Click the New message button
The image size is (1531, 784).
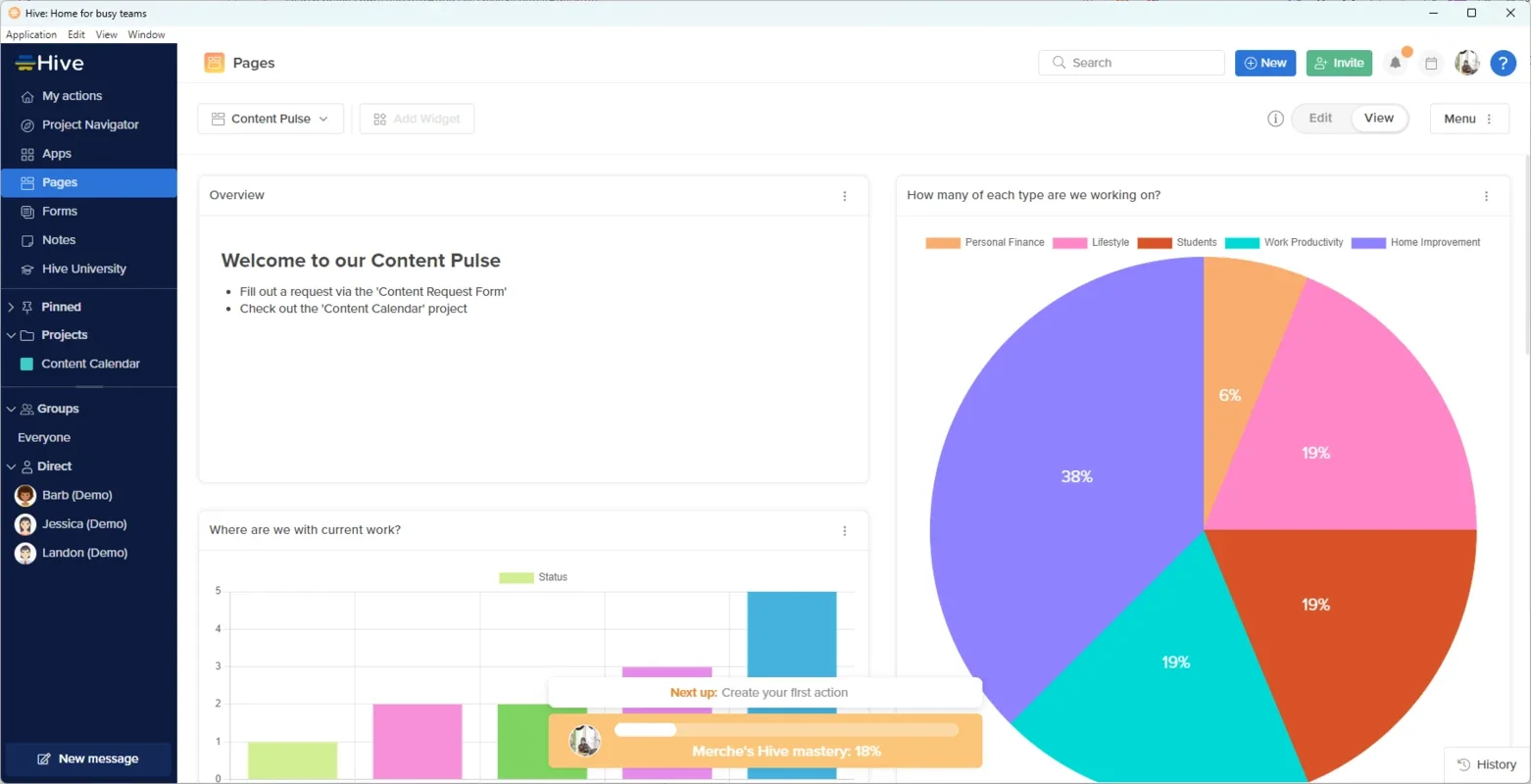click(x=88, y=759)
